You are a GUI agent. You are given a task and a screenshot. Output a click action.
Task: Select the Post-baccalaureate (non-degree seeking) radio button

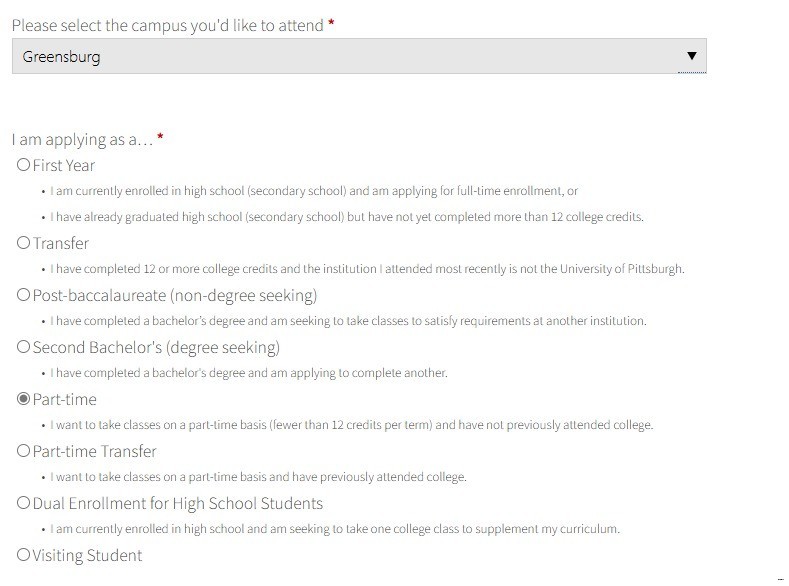(x=23, y=295)
